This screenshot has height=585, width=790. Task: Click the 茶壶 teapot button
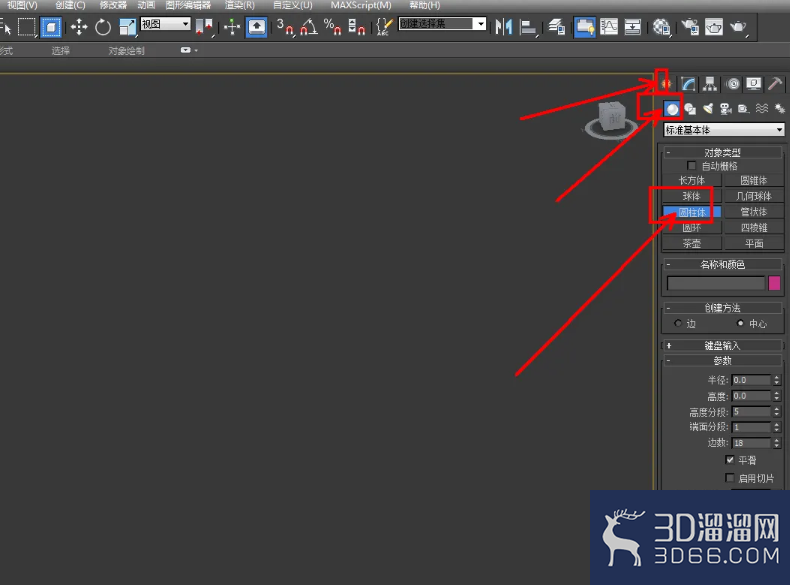point(692,244)
